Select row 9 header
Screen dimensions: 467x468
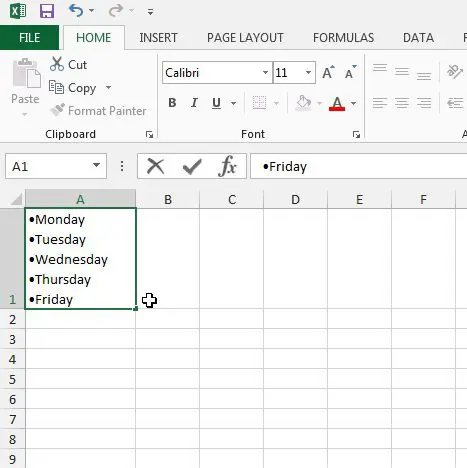tap(12, 459)
